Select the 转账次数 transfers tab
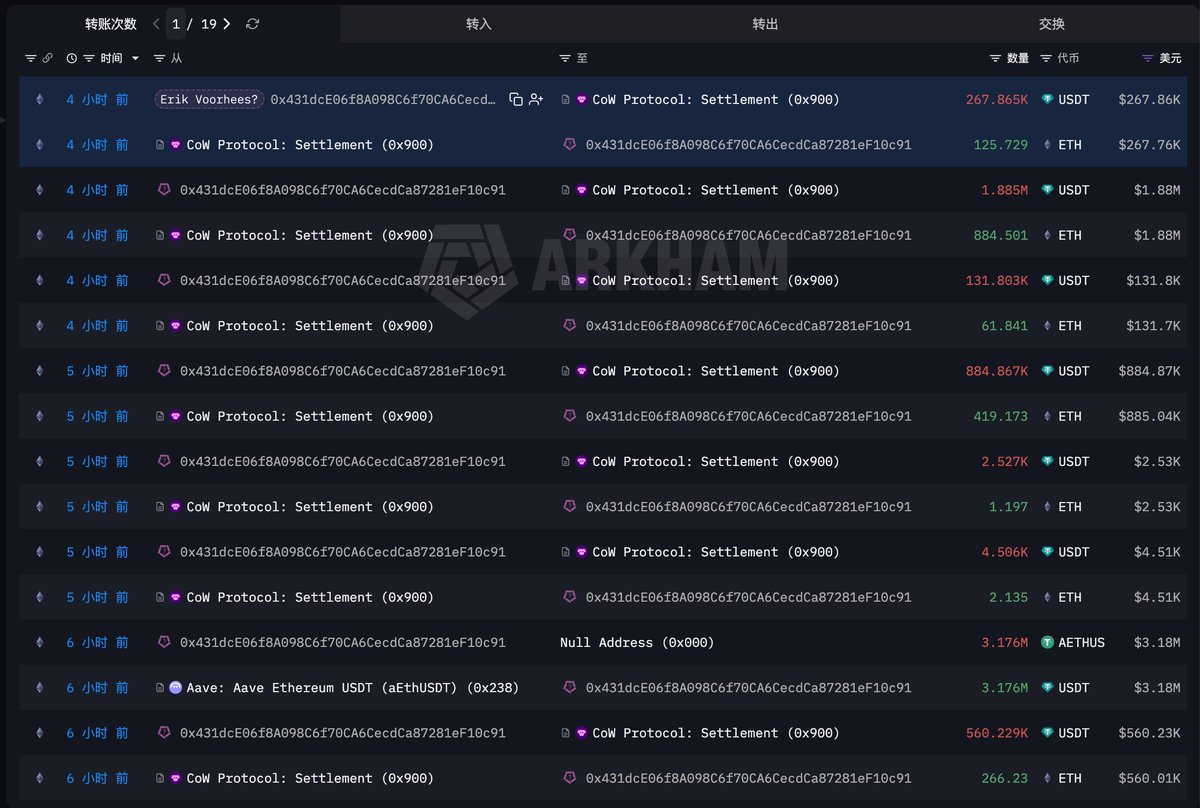This screenshot has width=1200, height=808. 110,23
